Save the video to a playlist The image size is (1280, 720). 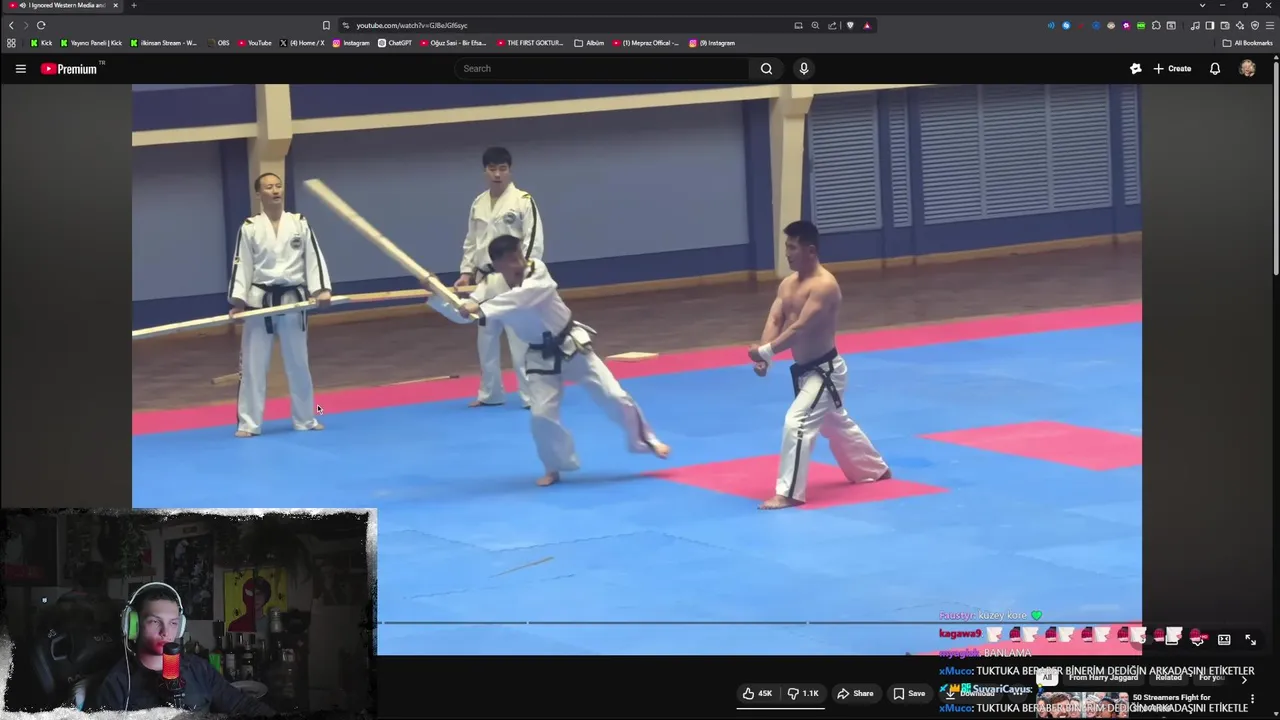(909, 693)
